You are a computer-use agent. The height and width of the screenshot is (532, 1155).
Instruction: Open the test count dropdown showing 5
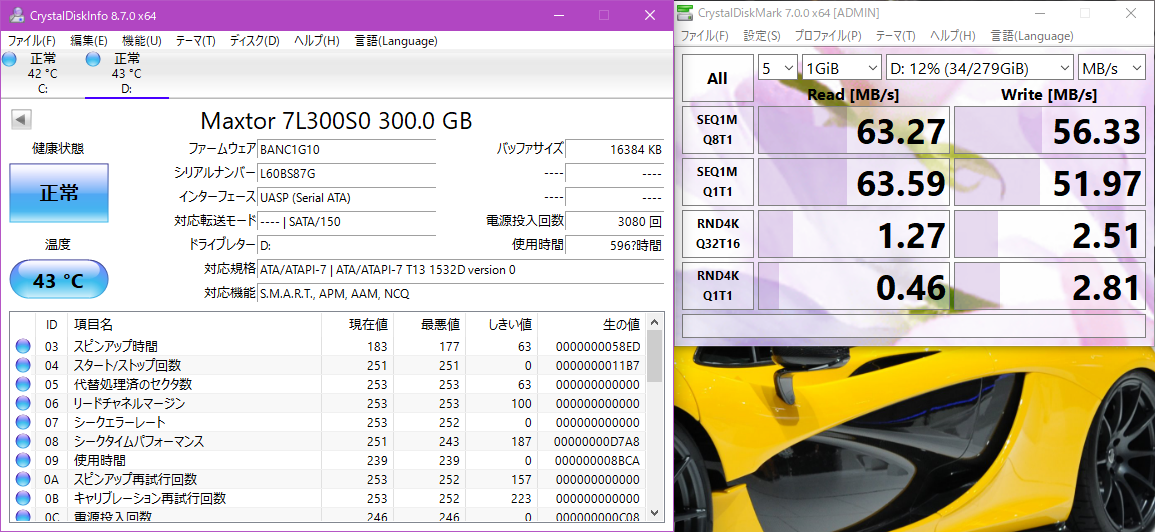click(x=777, y=68)
